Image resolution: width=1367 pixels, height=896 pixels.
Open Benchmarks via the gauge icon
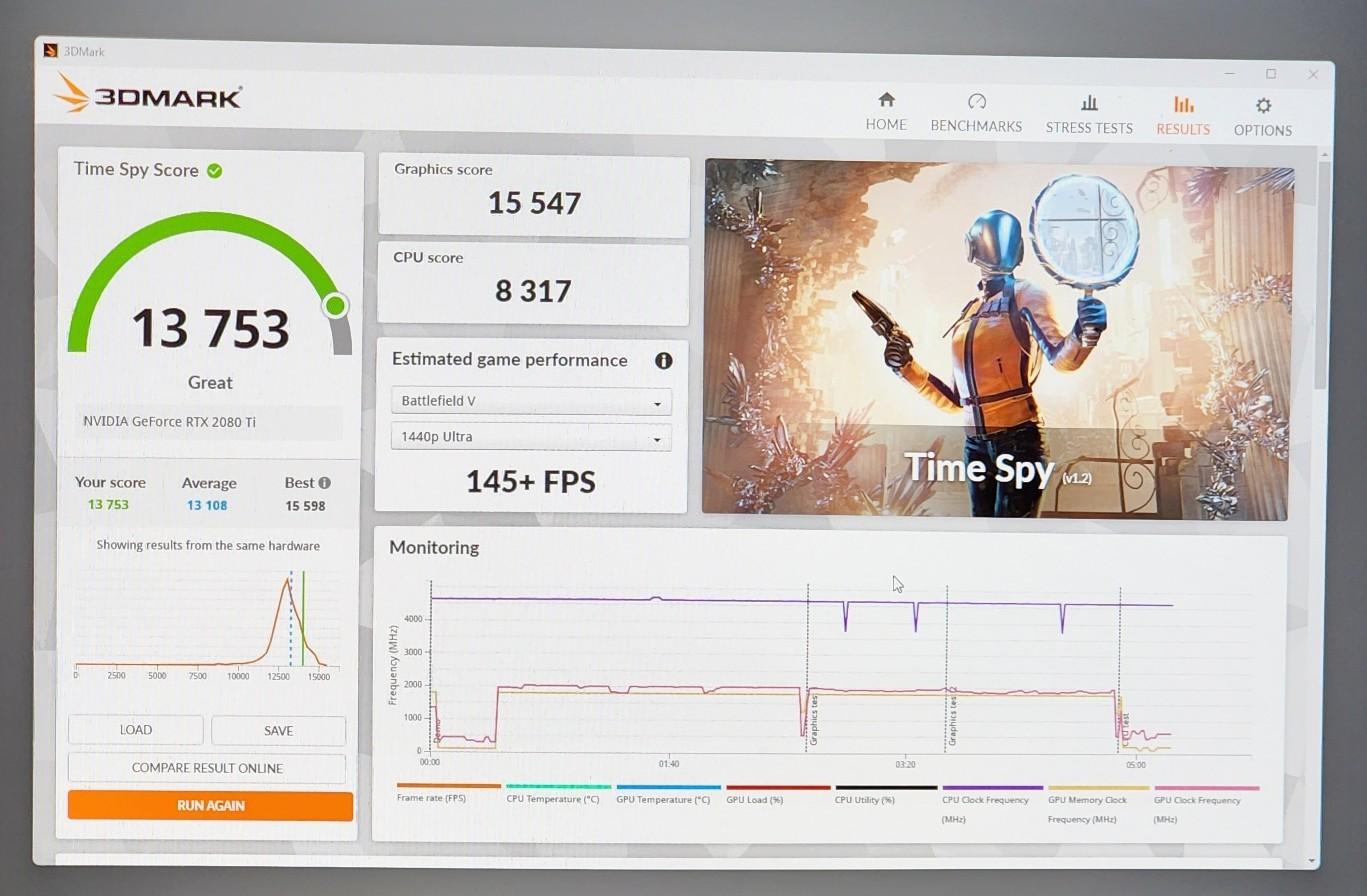(977, 101)
